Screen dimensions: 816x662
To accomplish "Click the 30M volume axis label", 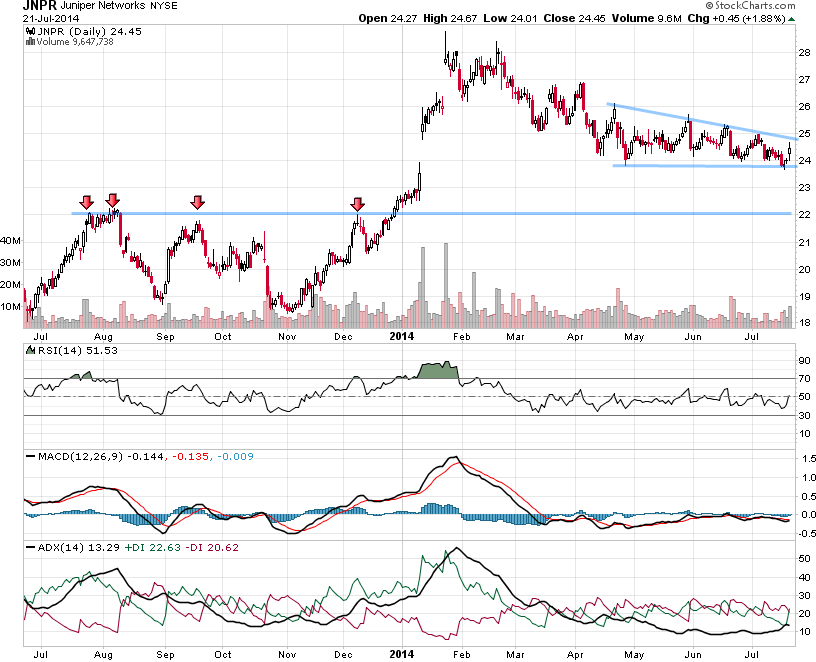I will pos(10,262).
